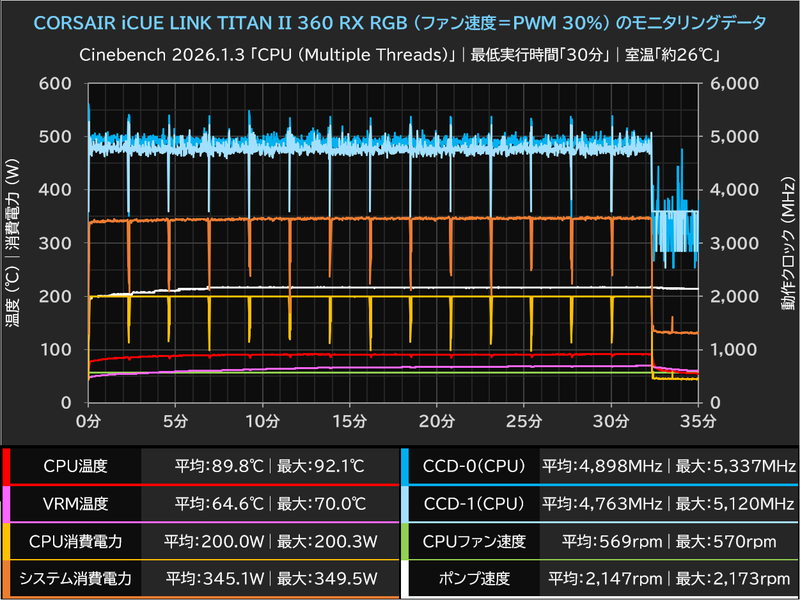
Task: Click the 動作クロック (MHz) axis title
Action: point(787,243)
